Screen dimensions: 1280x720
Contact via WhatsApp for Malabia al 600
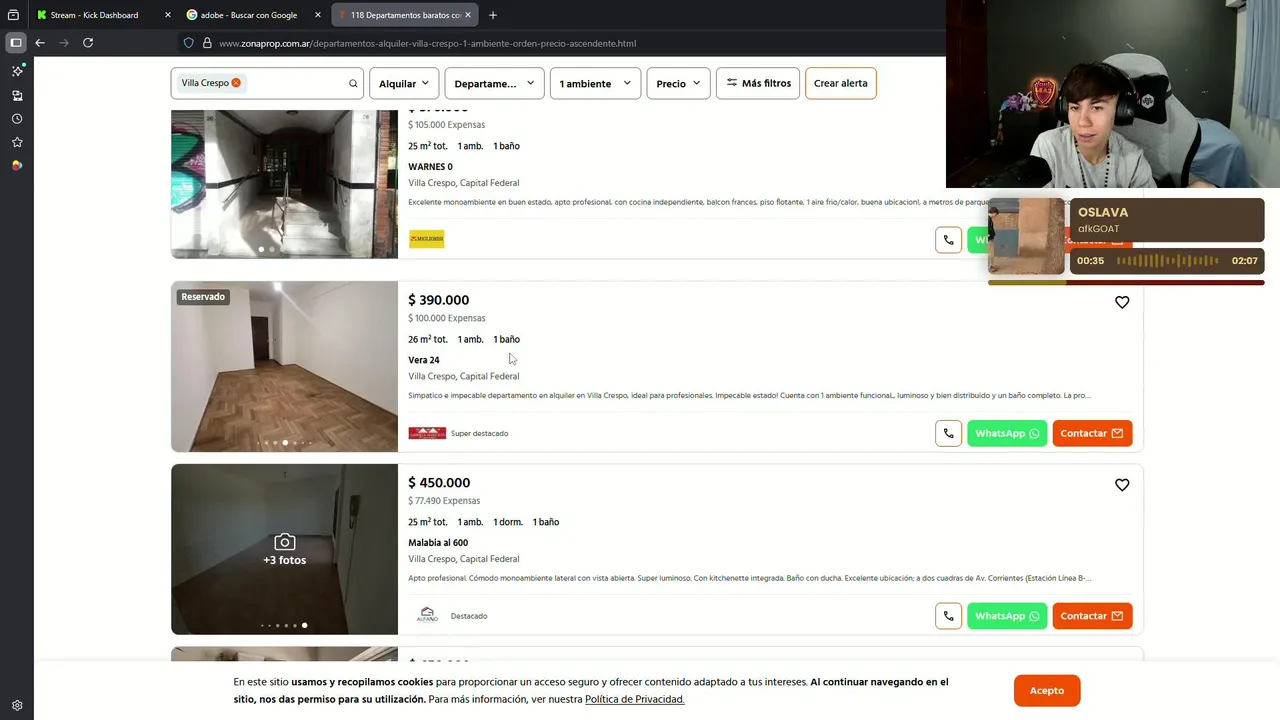click(x=1007, y=616)
